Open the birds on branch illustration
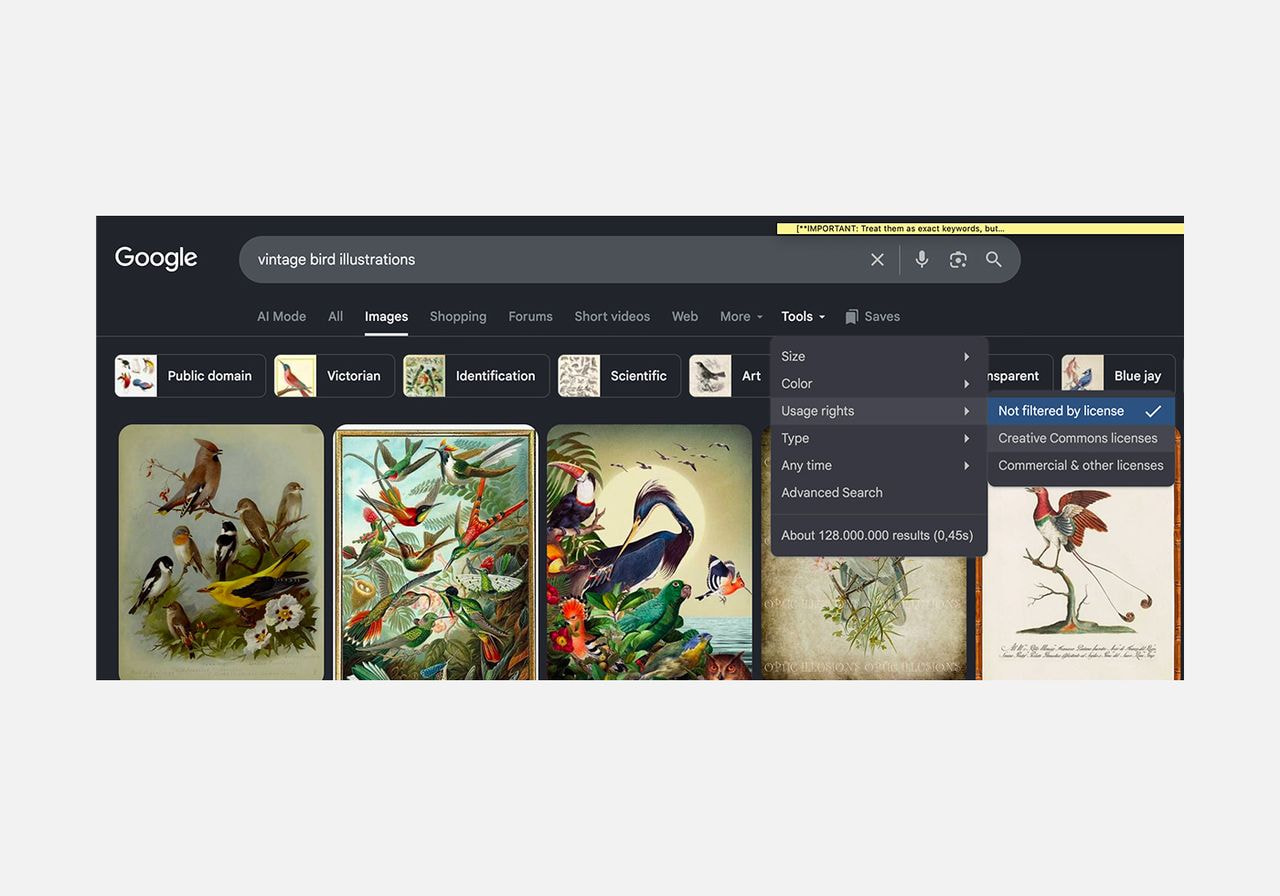Image resolution: width=1280 pixels, height=896 pixels. (221, 552)
